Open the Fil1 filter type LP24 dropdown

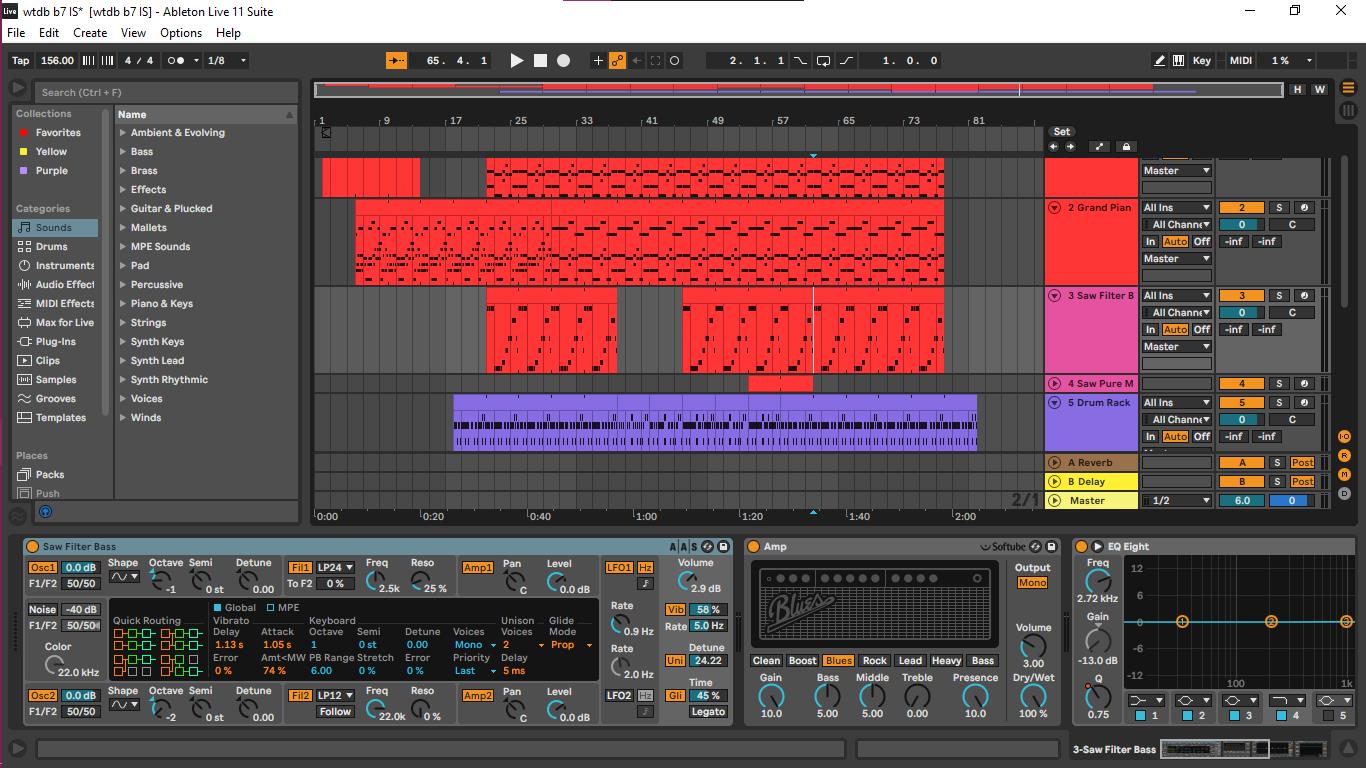pyautogui.click(x=335, y=568)
